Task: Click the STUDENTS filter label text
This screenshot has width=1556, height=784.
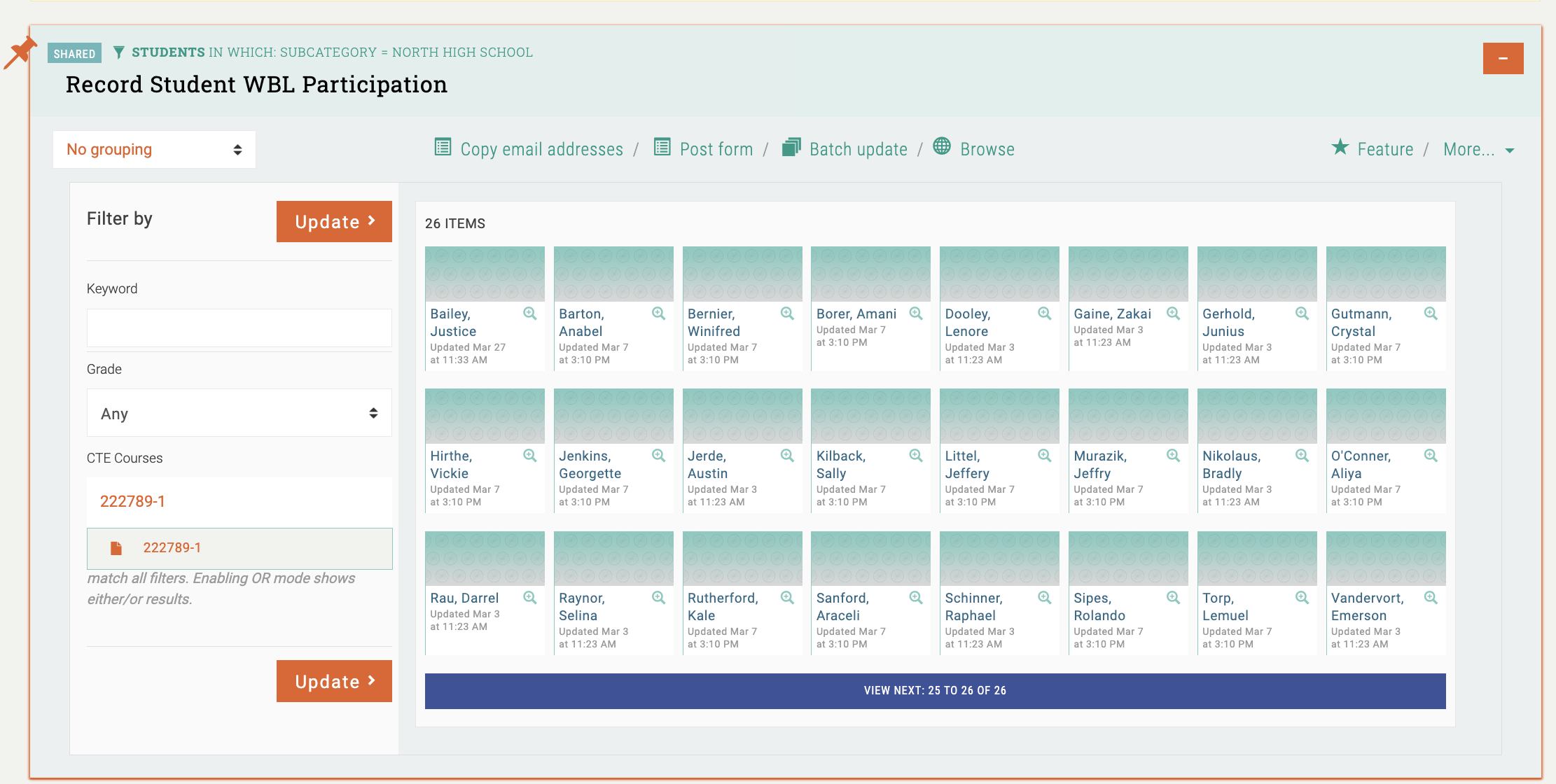Action: (168, 52)
